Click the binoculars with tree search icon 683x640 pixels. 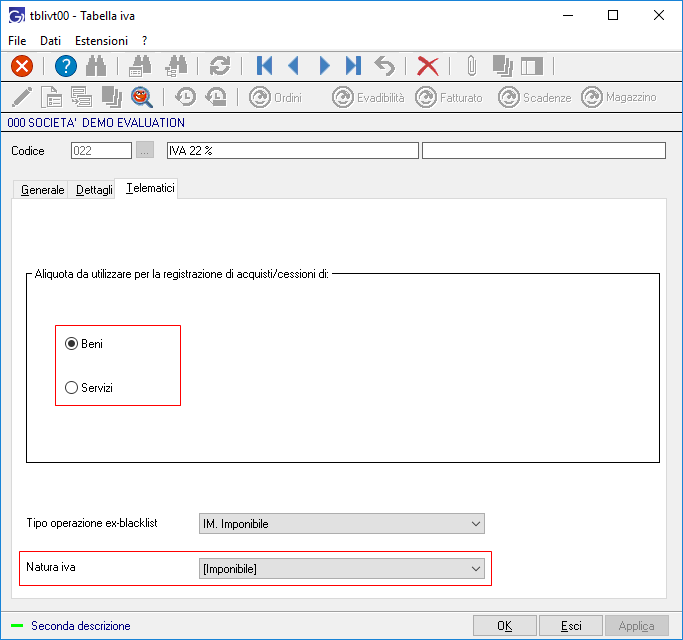click(x=176, y=66)
